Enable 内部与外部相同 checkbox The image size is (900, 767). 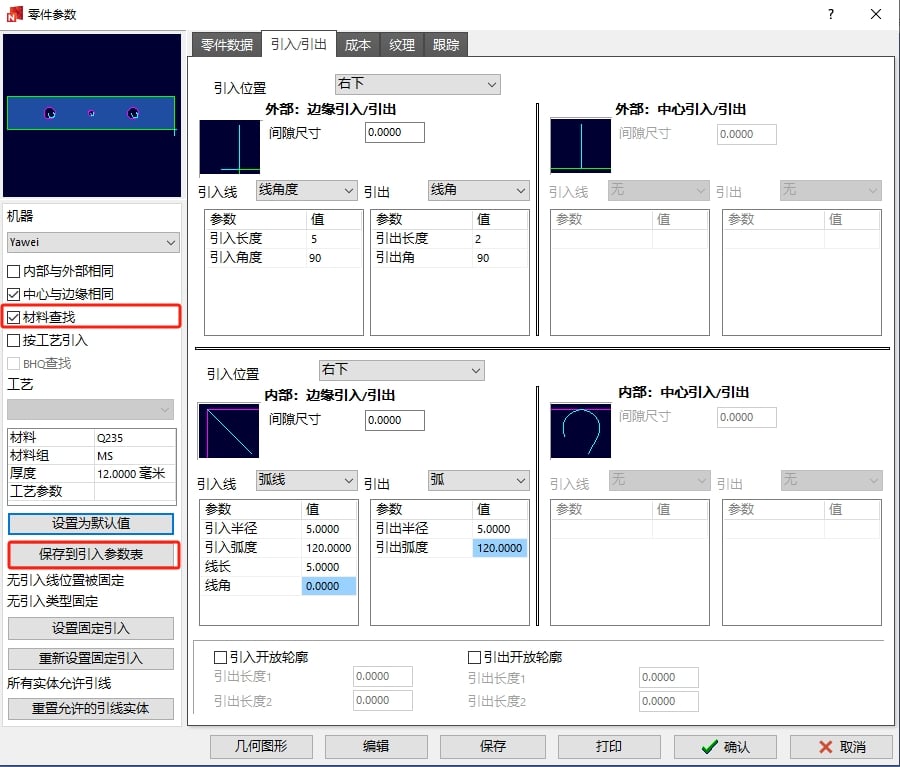(14, 271)
